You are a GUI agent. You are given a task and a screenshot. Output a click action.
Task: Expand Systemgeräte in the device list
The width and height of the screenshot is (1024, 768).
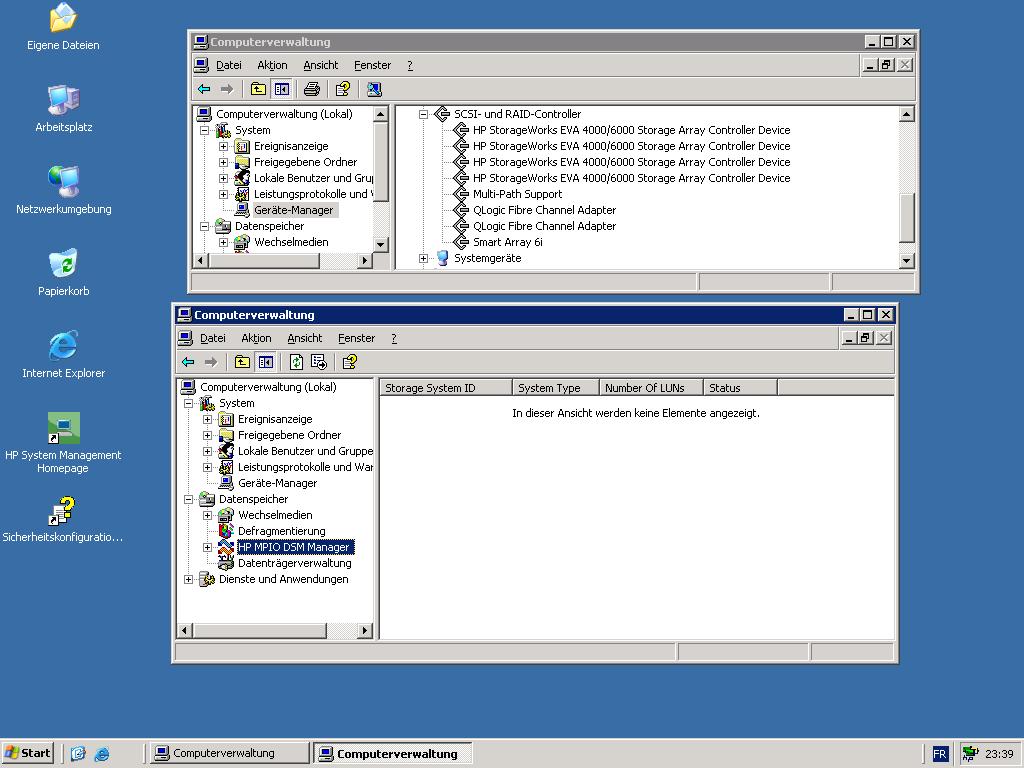pyautogui.click(x=423, y=259)
